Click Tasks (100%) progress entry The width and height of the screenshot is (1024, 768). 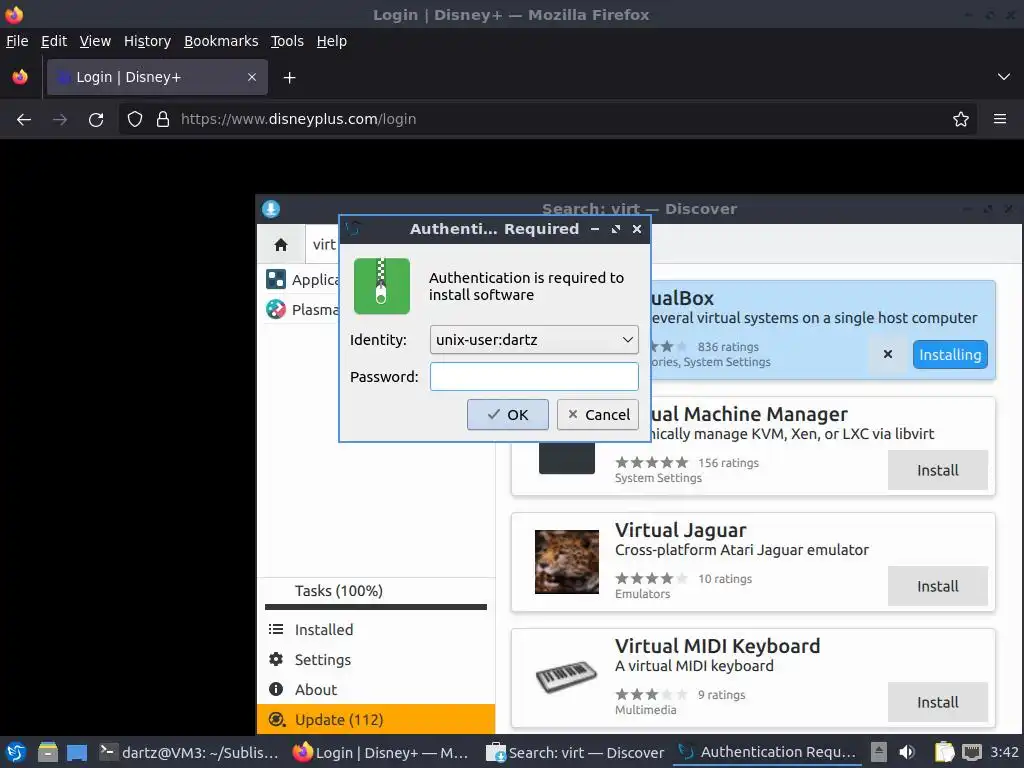point(376,593)
